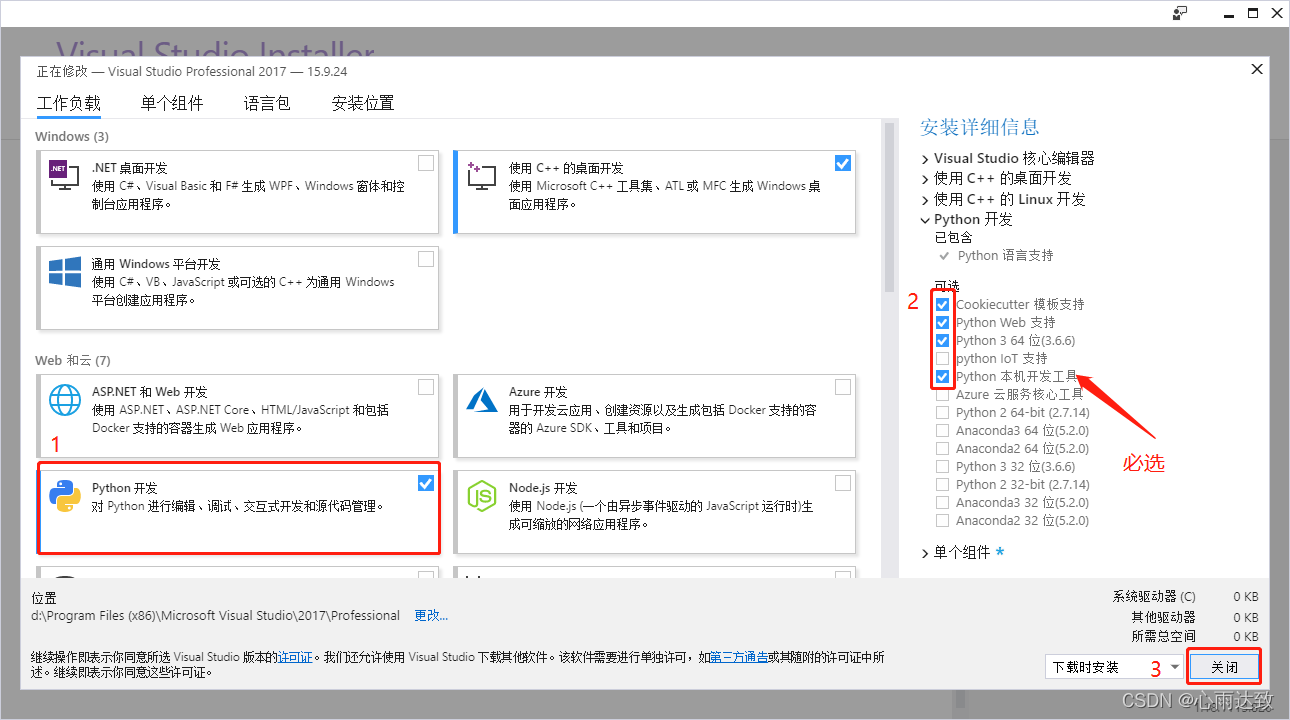1290x720 pixels.
Task: Open the 第三方通告 link
Action: [739, 657]
